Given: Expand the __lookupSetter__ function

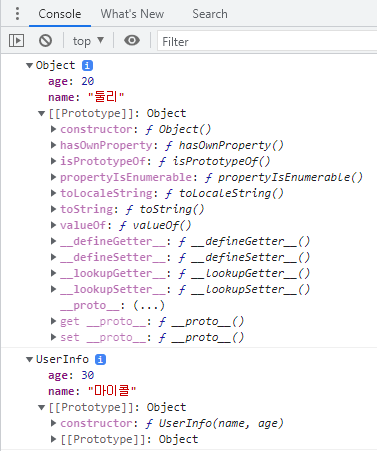Looking at the screenshot, I should click(53, 289).
